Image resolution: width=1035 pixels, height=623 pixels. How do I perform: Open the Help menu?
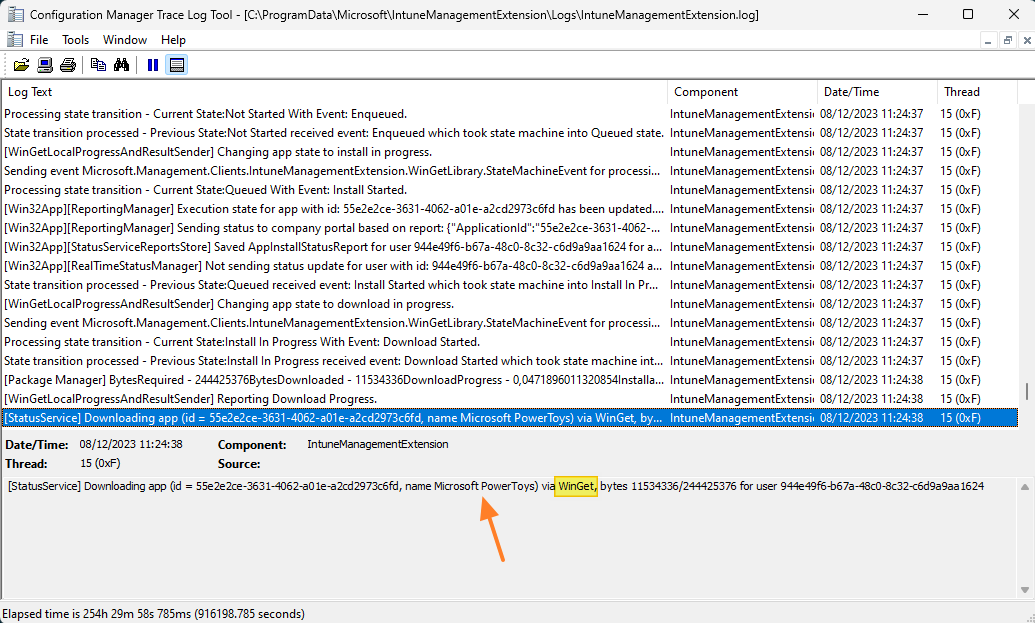coord(173,39)
